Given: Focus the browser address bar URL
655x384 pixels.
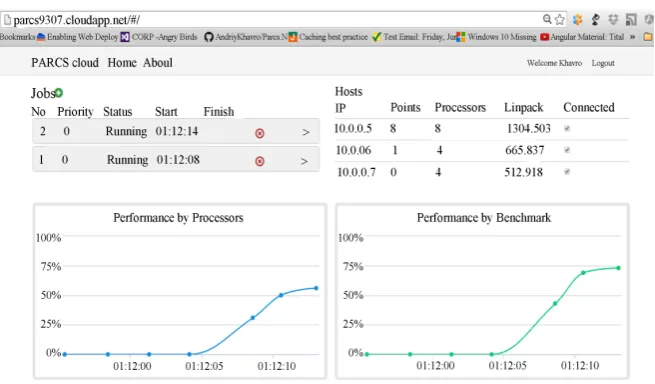Looking at the screenshot, I should tap(77, 20).
